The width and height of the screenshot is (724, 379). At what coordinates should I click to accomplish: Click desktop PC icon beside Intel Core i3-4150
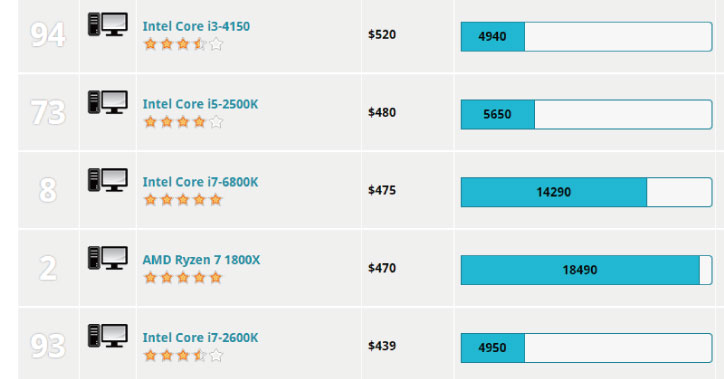point(108,24)
